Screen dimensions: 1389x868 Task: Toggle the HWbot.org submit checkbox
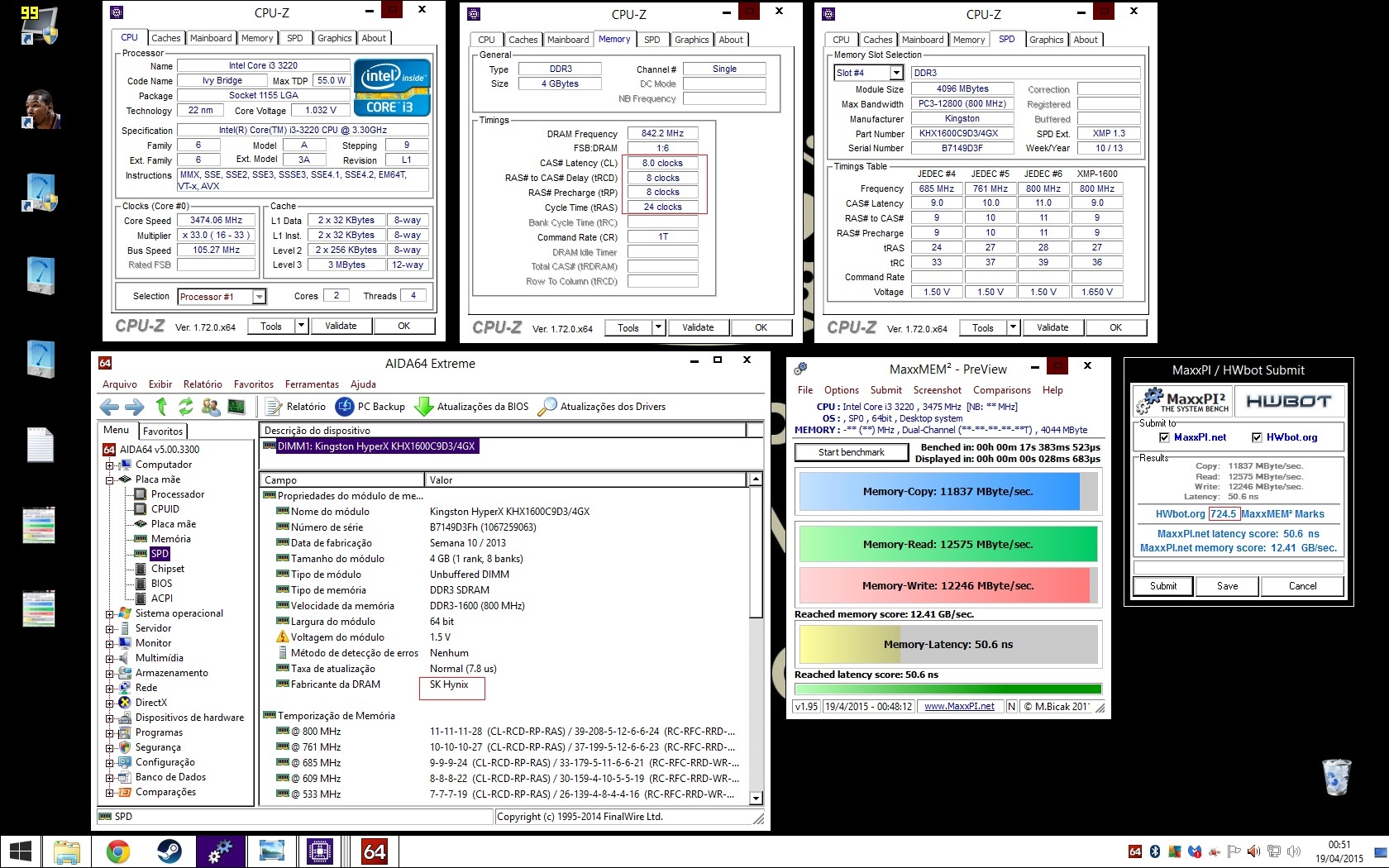[x=1257, y=437]
